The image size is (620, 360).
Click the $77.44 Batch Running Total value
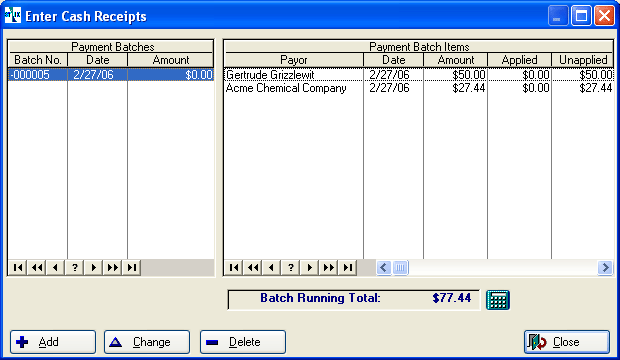point(452,298)
